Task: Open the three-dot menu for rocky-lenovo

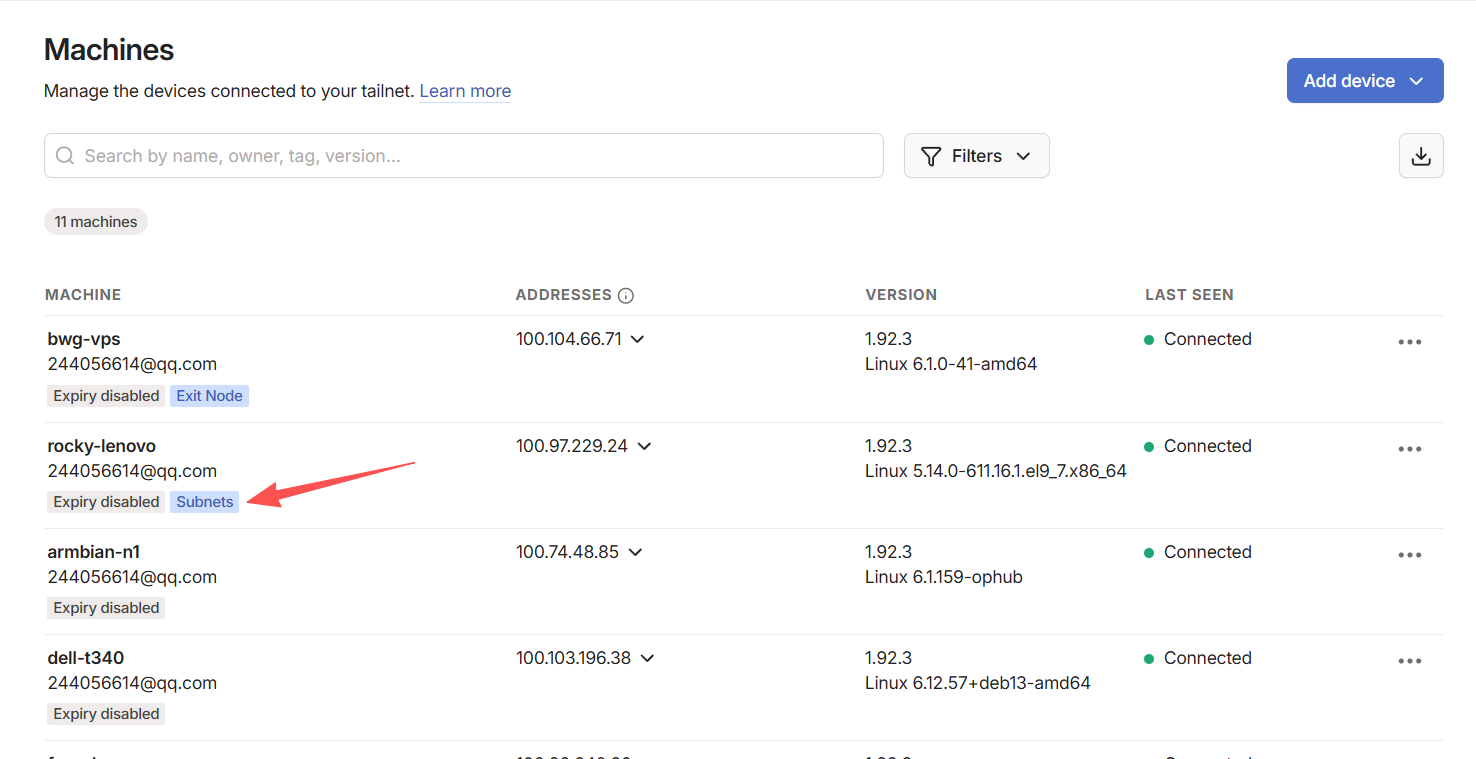Action: [1409, 449]
